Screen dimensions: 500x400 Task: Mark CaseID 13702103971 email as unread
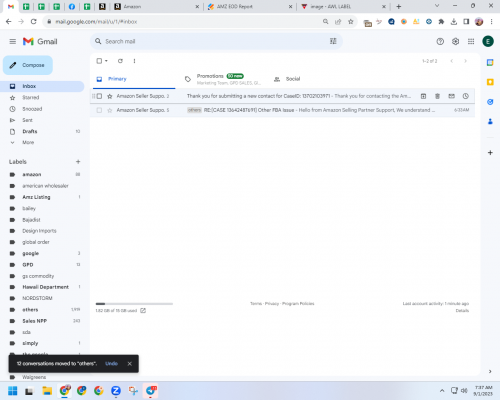coord(452,96)
